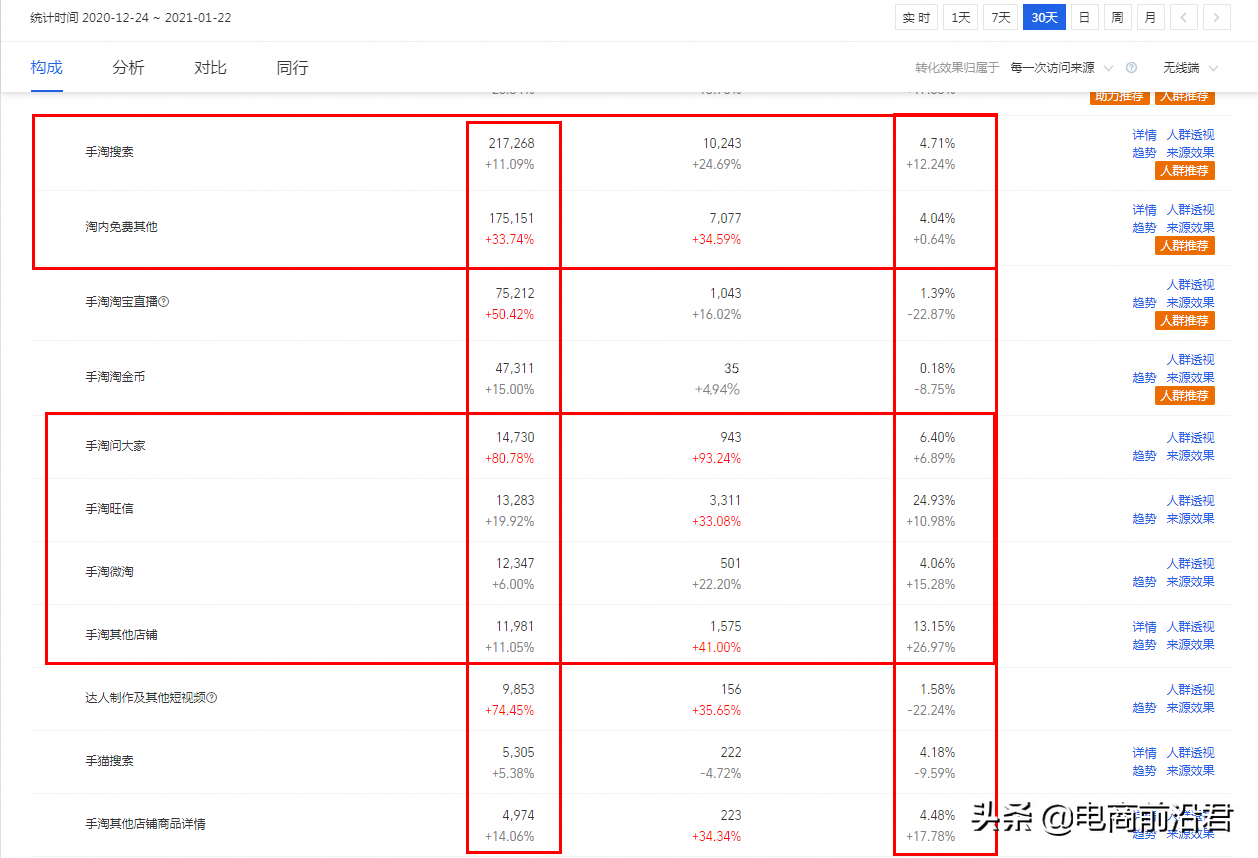Open 人群透视 for 淘内免费其他 row

coord(1190,210)
